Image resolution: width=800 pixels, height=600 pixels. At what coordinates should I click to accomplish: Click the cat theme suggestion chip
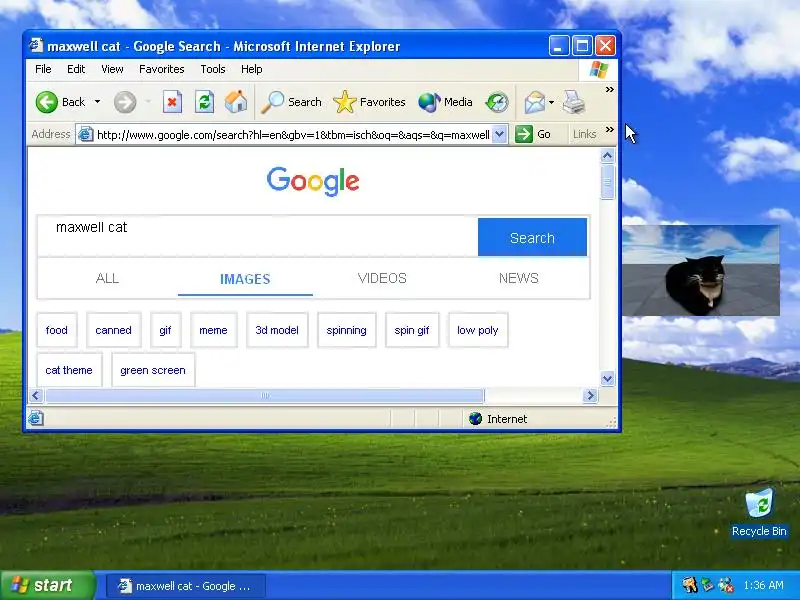click(69, 370)
